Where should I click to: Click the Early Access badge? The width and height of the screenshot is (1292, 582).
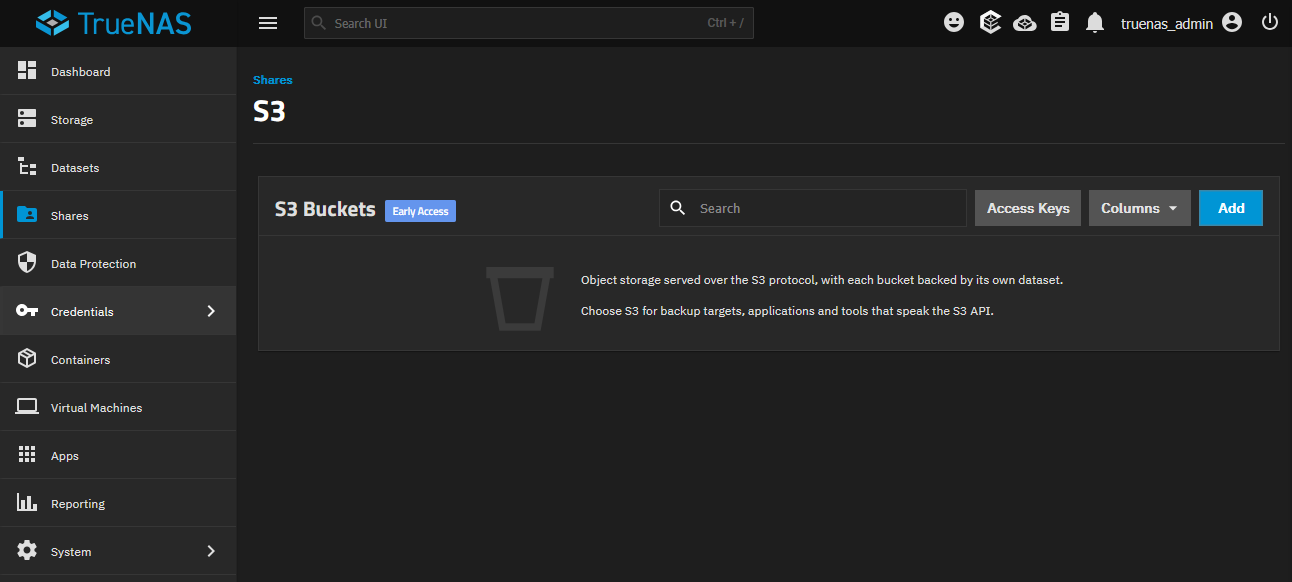[x=420, y=211]
